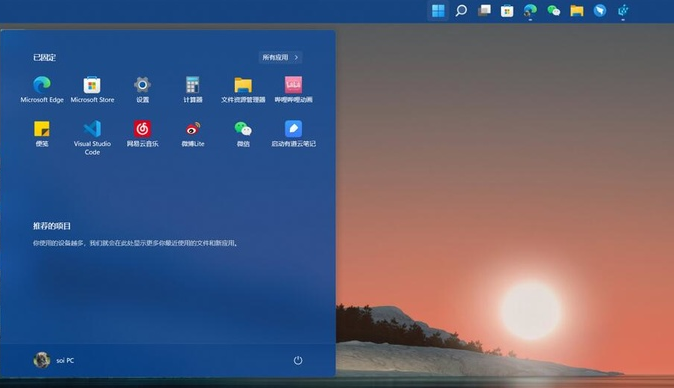
Task: Open 文件资源管理器 in pinned apps
Action: [243, 89]
